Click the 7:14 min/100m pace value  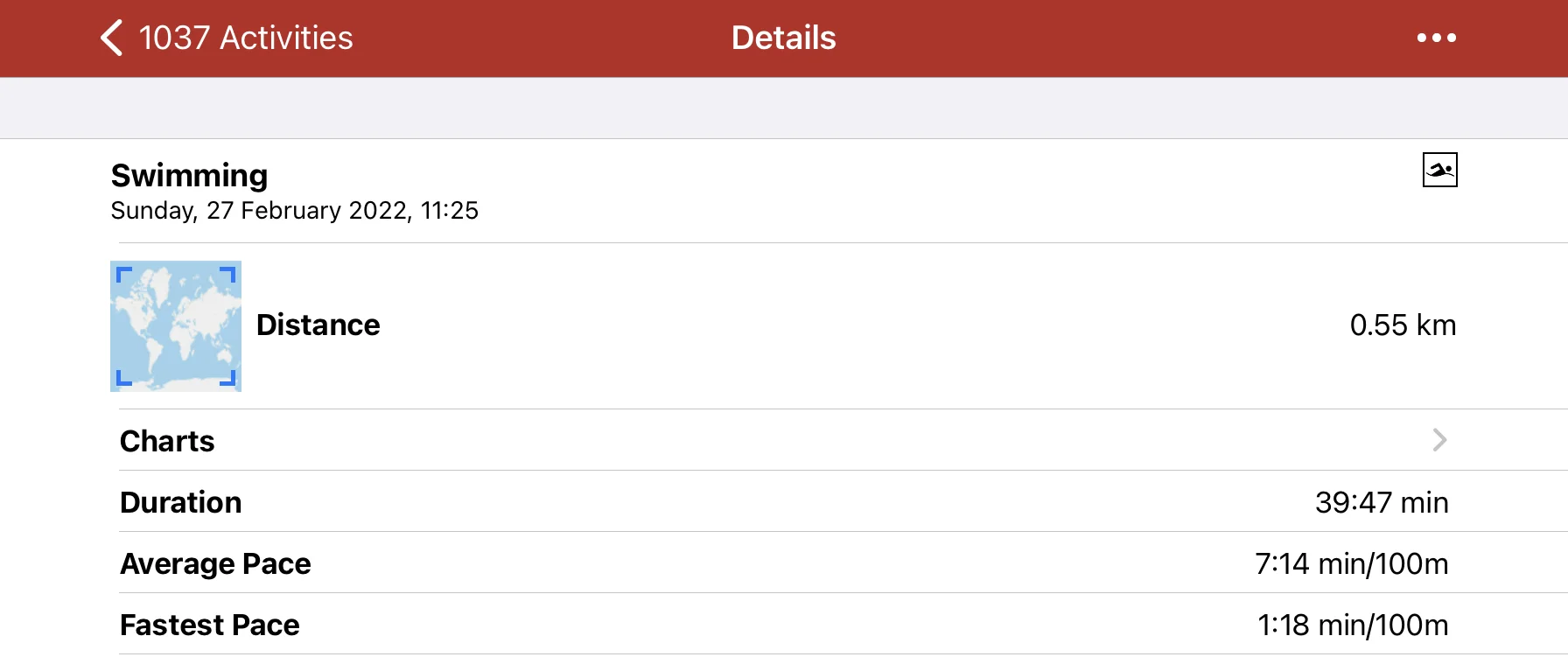(x=1351, y=563)
